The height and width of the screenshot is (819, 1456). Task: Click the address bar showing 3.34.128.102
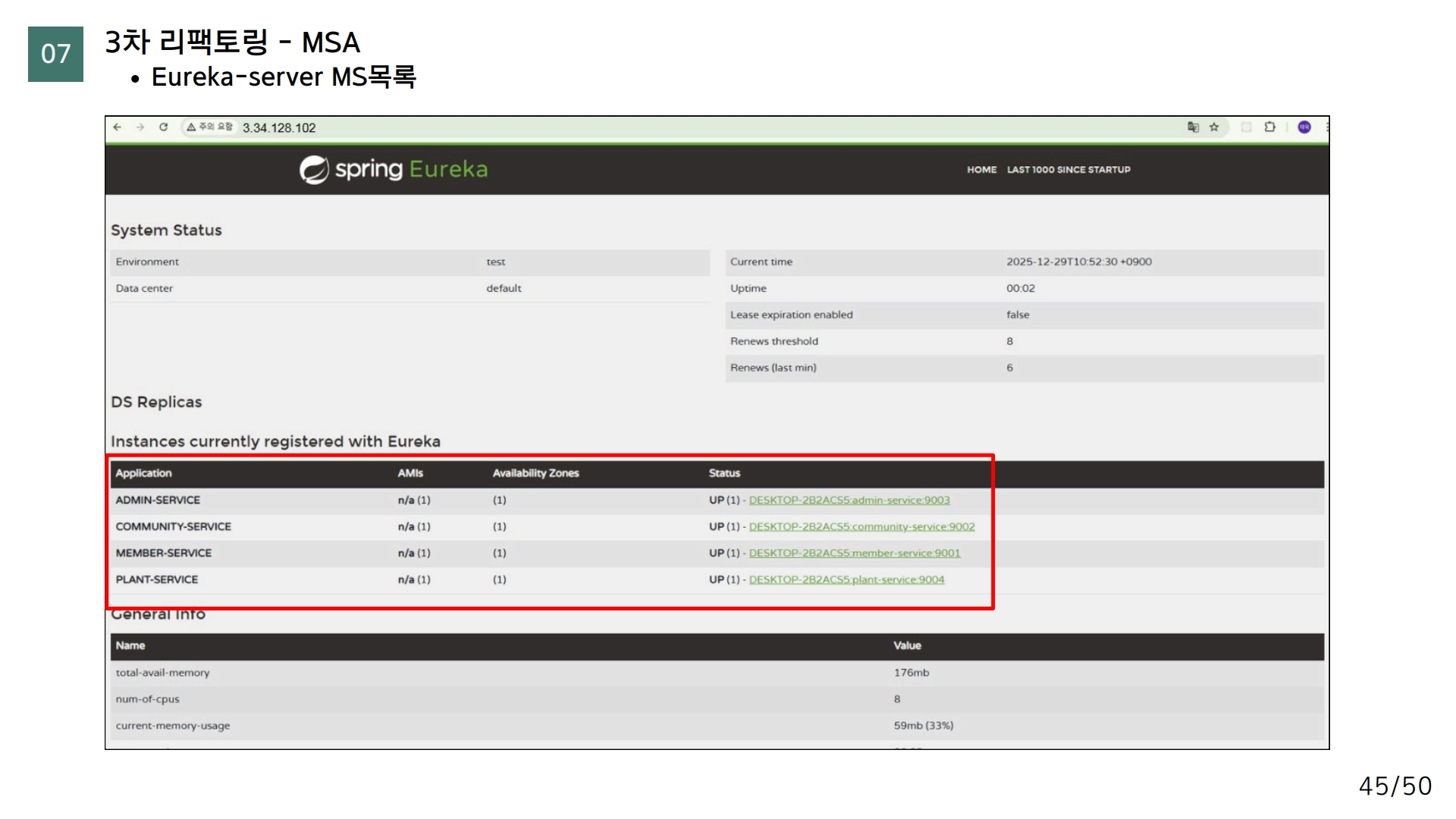pos(279,128)
